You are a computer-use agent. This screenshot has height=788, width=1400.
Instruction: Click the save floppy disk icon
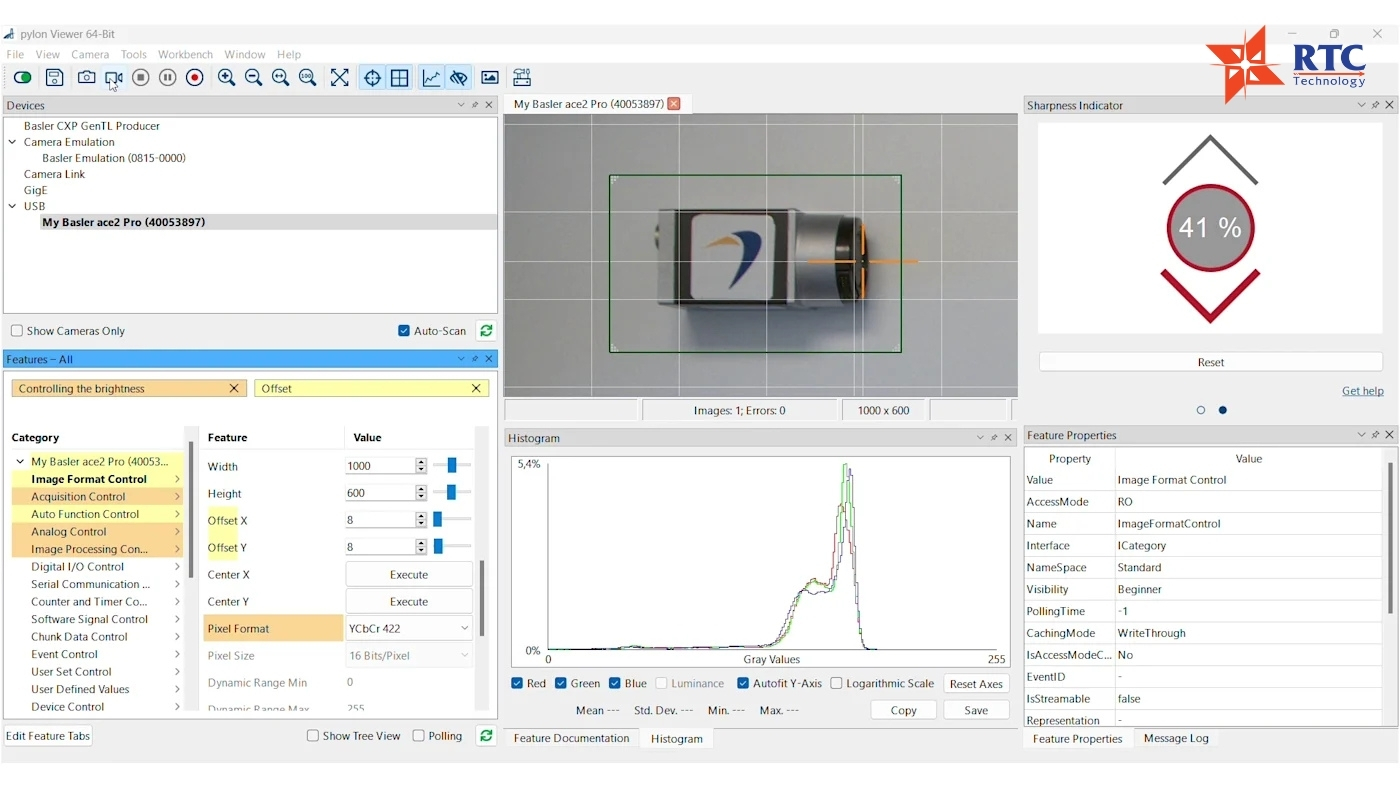coord(55,78)
